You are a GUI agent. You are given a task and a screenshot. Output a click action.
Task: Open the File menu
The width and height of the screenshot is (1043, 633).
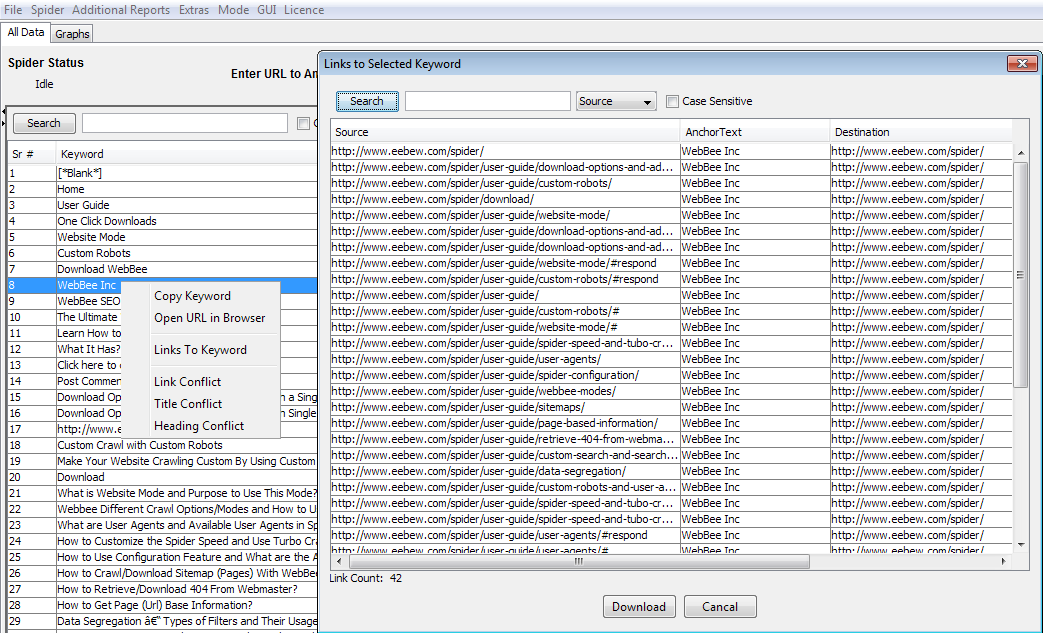[x=13, y=10]
